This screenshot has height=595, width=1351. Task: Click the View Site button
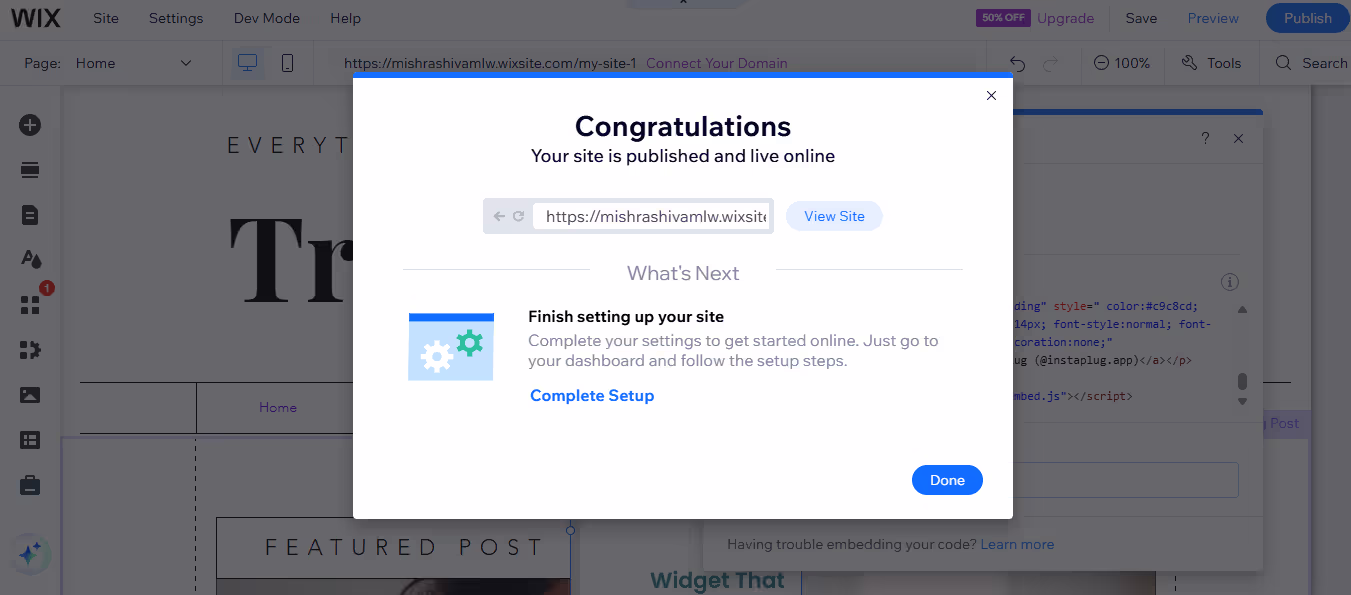(834, 216)
